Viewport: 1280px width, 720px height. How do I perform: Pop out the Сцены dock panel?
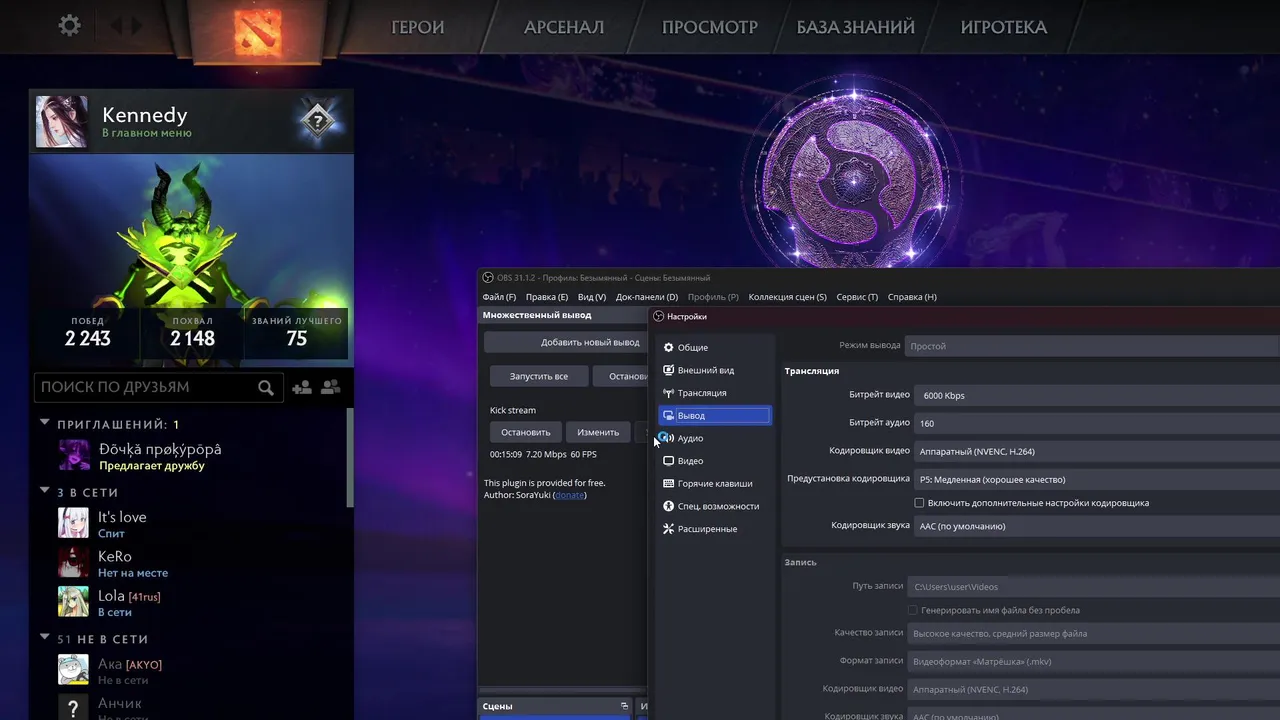point(624,706)
